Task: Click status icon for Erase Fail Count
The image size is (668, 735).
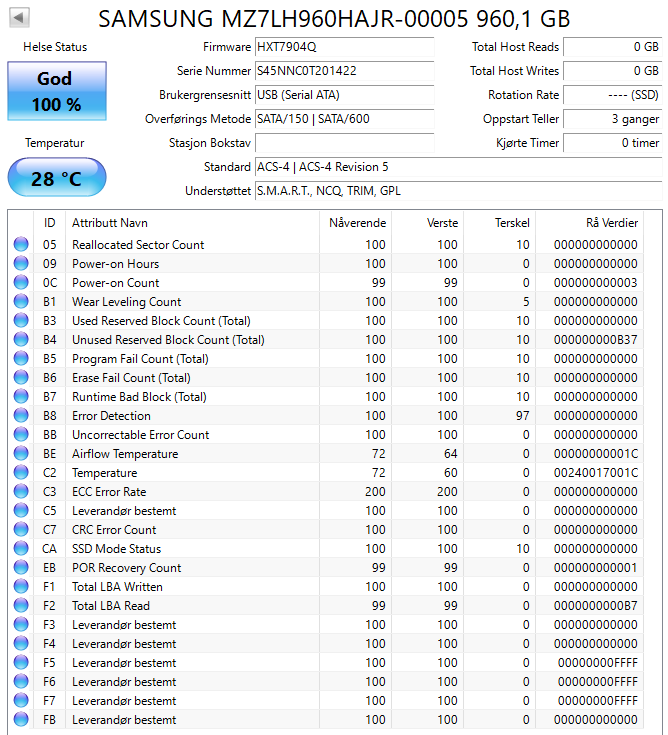Action: coord(21,377)
